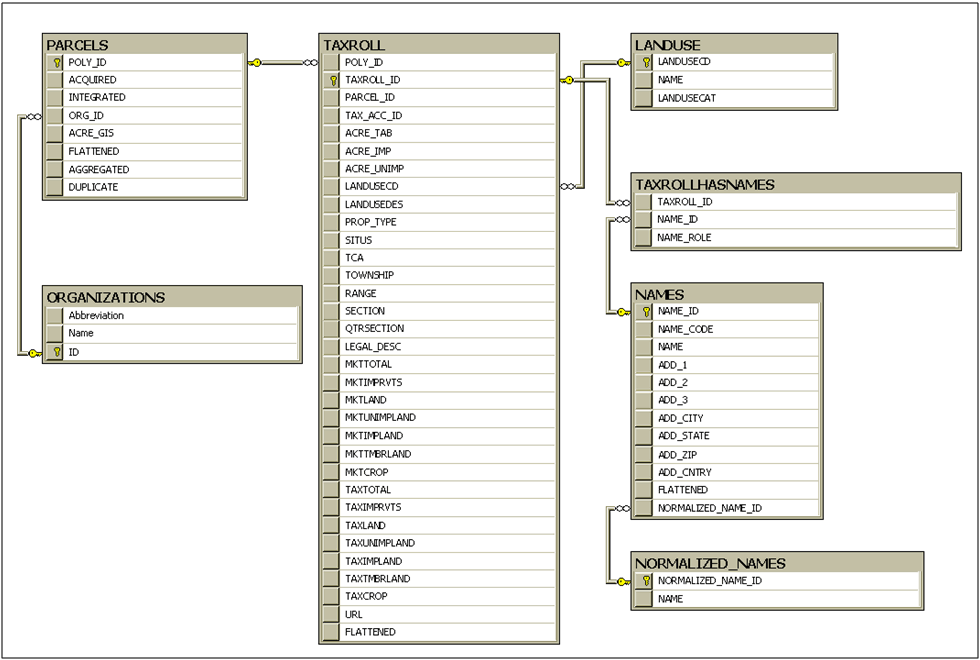This screenshot has height=660, width=980.
Task: Select the SITUS column in TAXROLL
Action: [439, 240]
